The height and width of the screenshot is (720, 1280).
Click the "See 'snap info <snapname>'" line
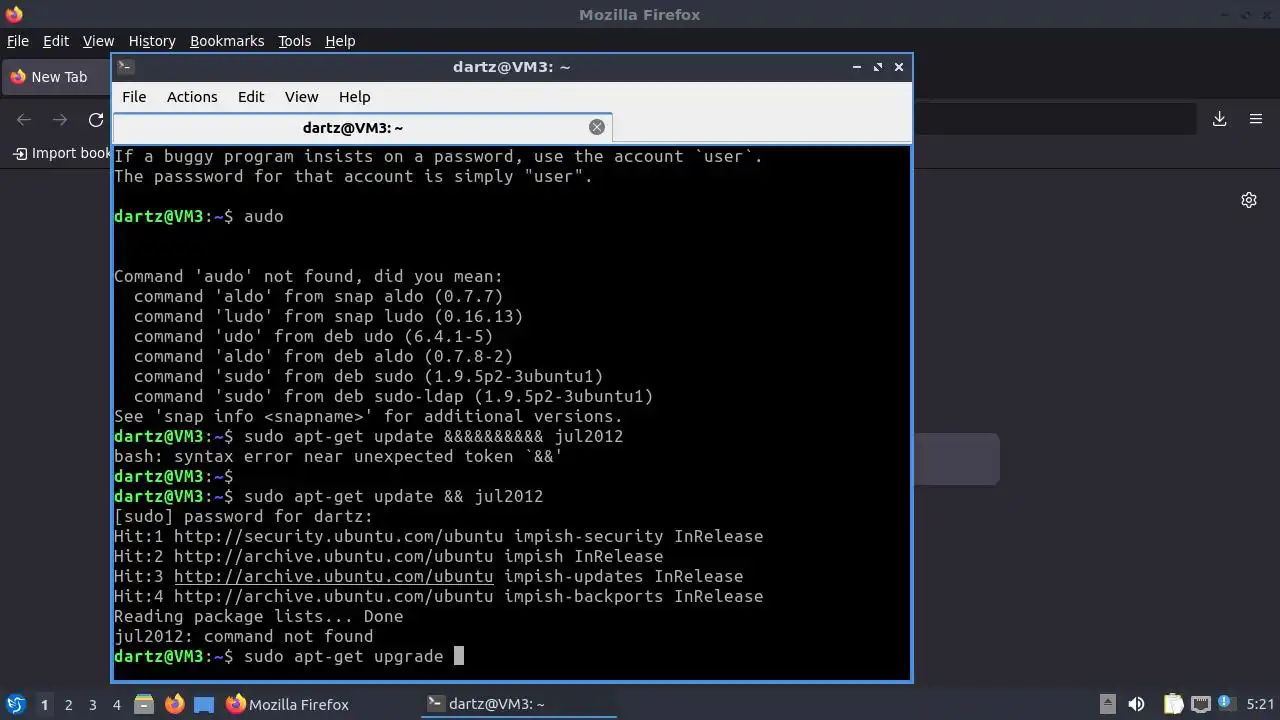(368, 416)
